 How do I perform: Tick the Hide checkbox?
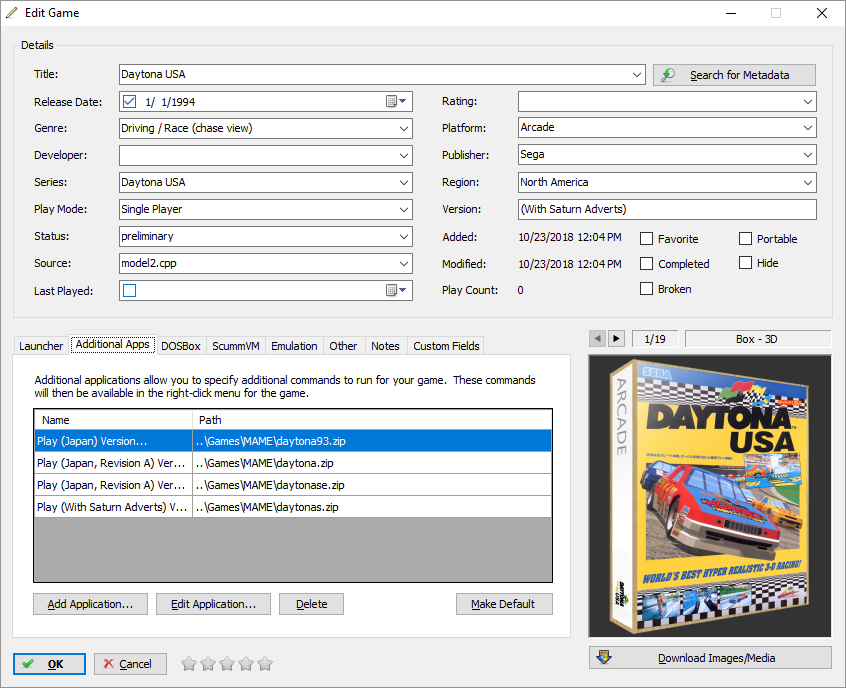pos(745,263)
